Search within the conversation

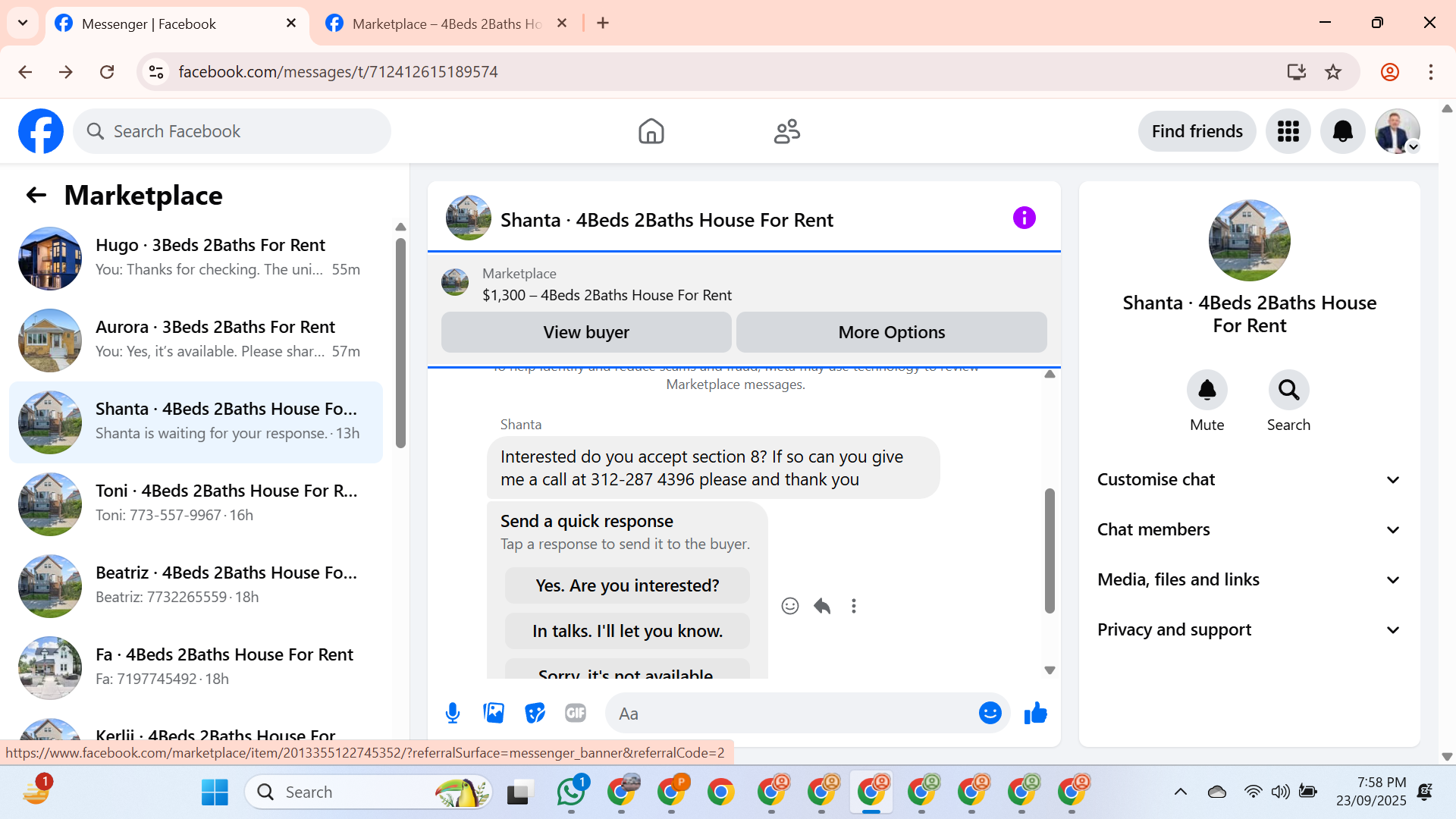tap(1288, 390)
